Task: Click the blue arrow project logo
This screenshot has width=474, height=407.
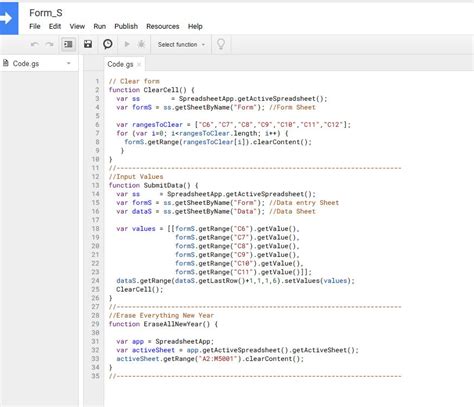Action: pos(9,18)
